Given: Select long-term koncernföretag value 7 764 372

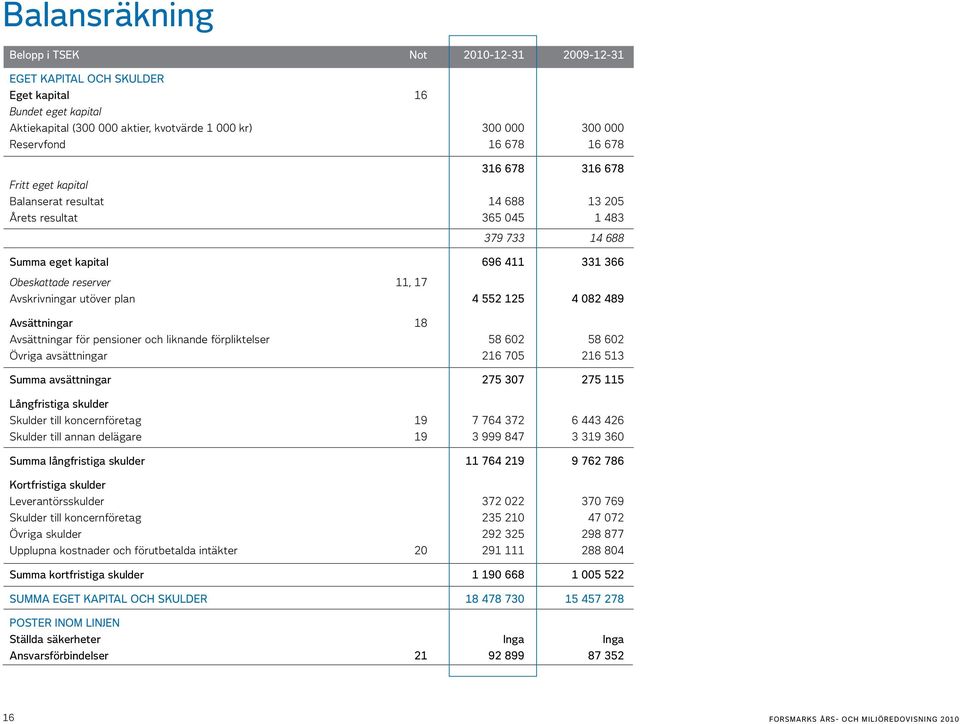Looking at the screenshot, I should tap(498, 420).
